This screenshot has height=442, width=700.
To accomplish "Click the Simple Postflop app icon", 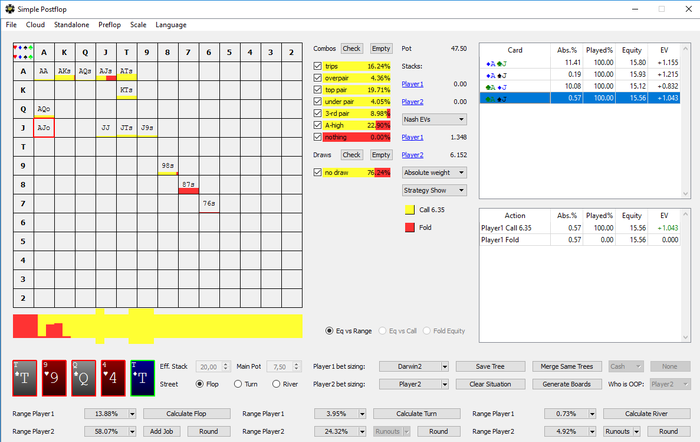I will point(10,9).
